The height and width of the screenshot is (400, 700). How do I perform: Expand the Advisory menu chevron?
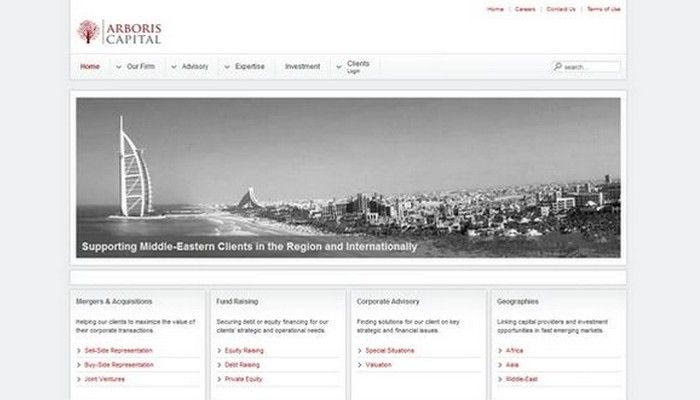[173, 67]
